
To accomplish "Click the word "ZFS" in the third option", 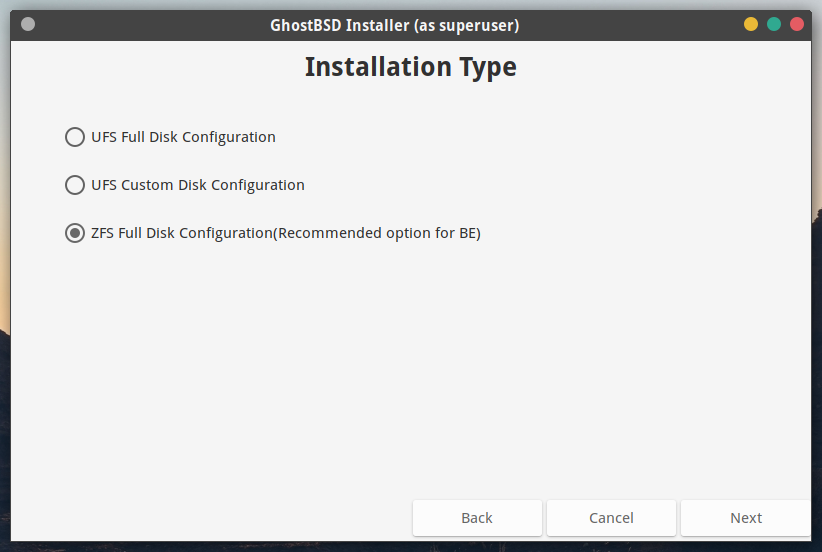I will pyautogui.click(x=103, y=233).
